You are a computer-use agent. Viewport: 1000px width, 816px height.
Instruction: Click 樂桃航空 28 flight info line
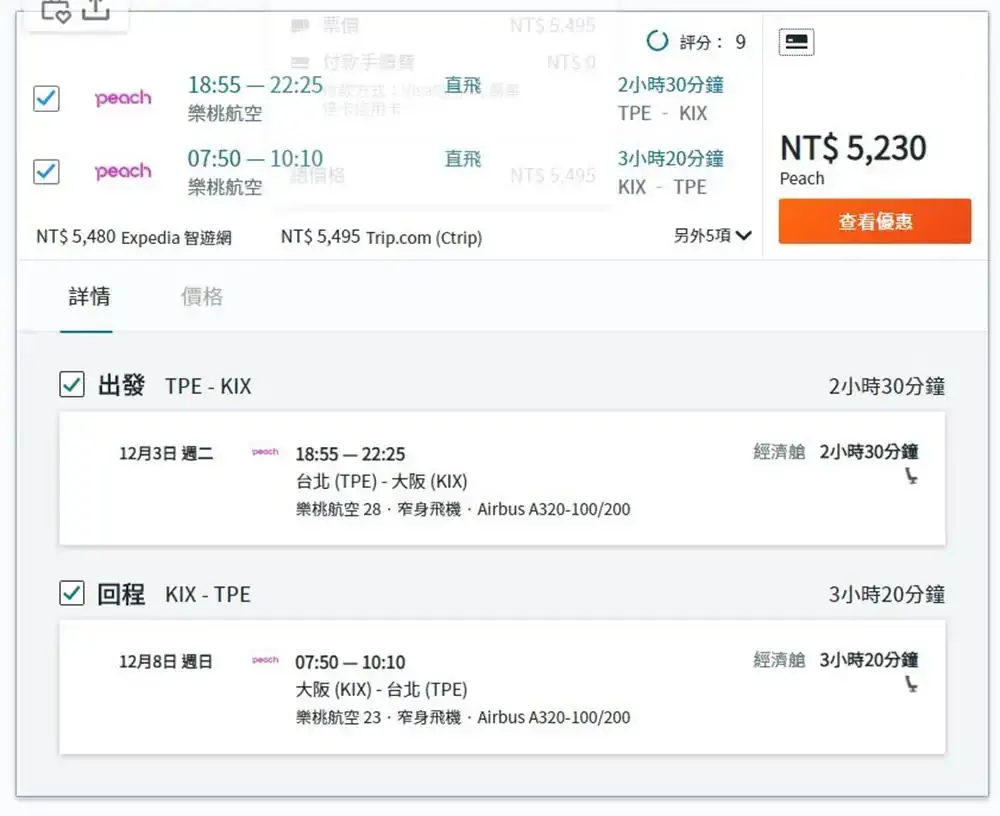tap(463, 509)
